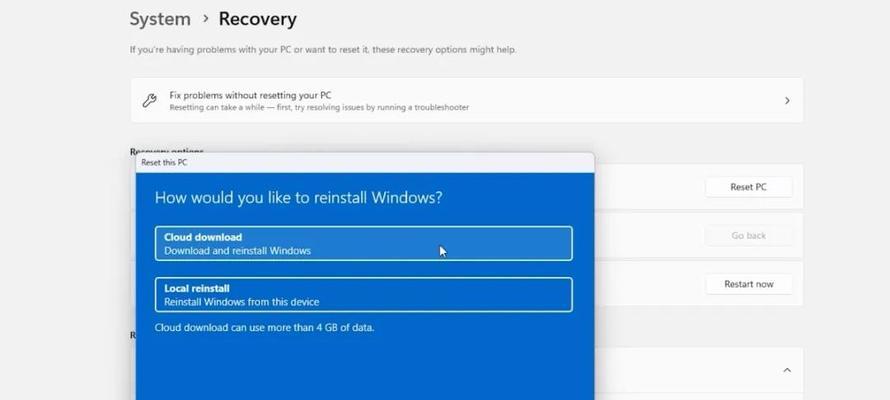The image size is (890, 400).
Task: Click the wrench troubleshooter icon
Action: (x=149, y=100)
